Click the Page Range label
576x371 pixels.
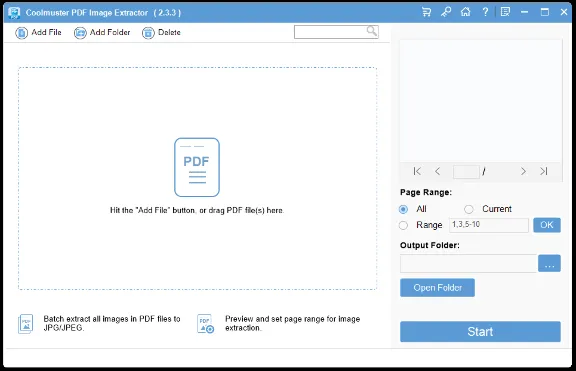[426, 192]
